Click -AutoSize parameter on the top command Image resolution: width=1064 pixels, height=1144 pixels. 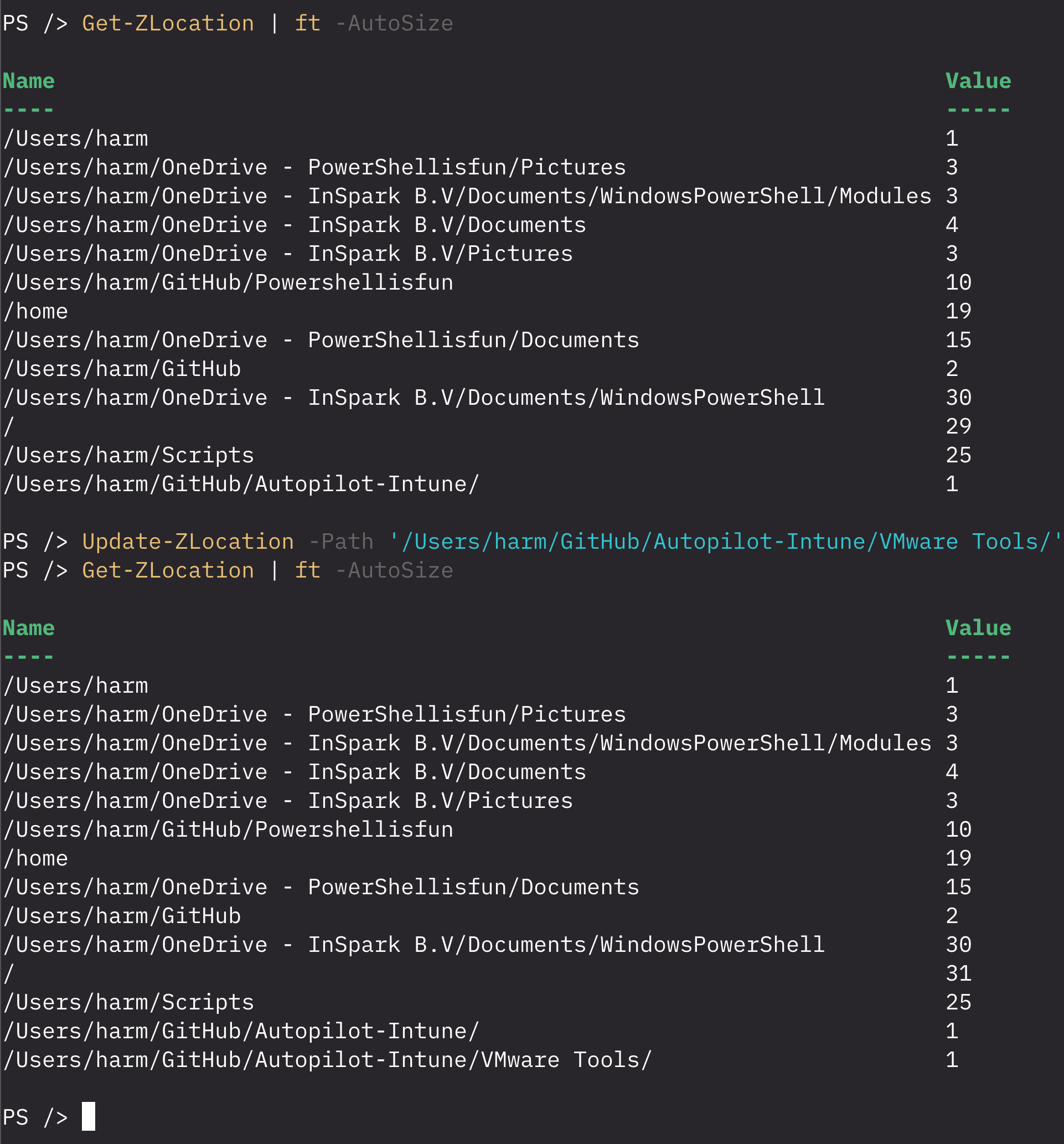pos(394,24)
